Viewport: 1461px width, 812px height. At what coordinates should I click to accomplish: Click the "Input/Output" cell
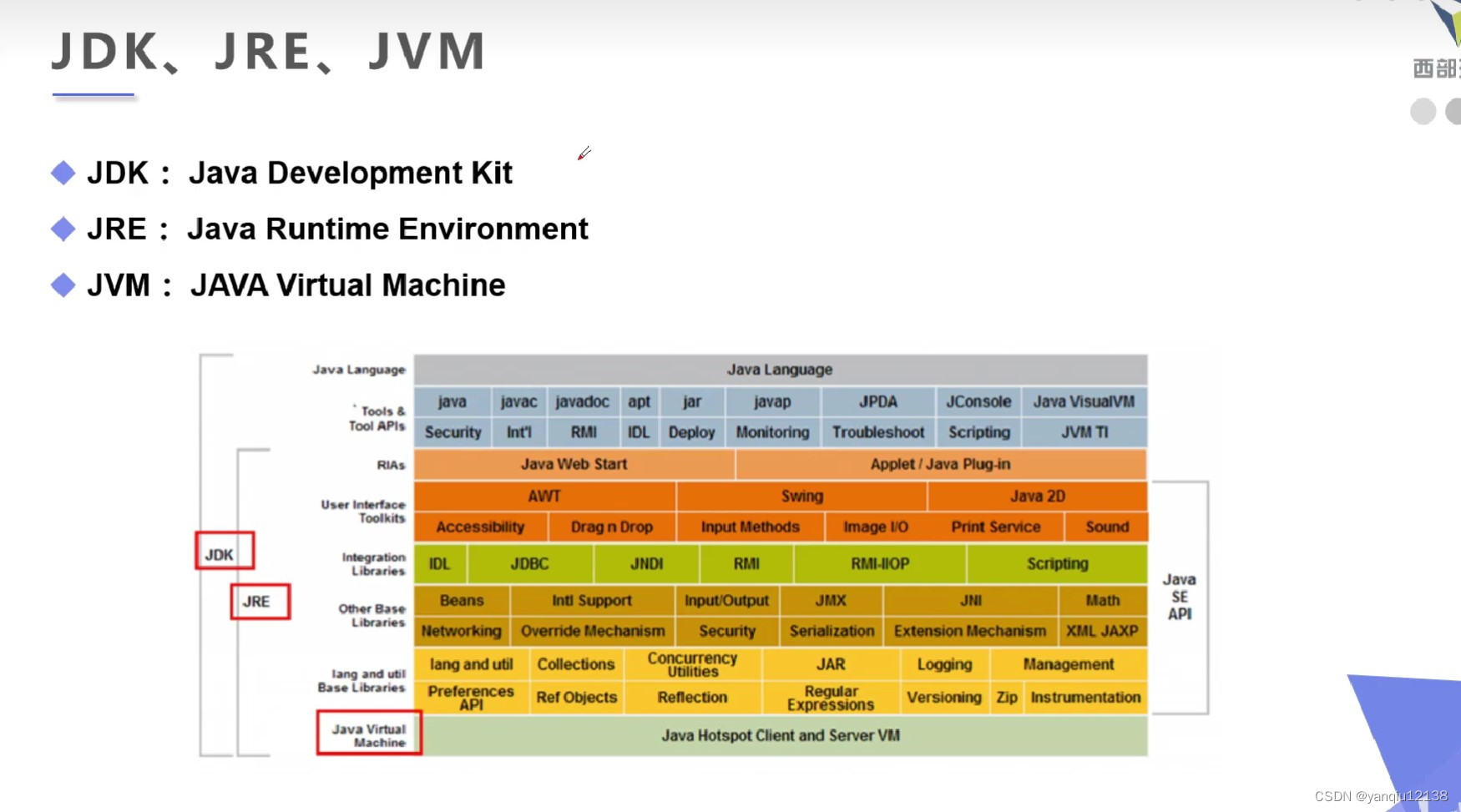click(726, 600)
